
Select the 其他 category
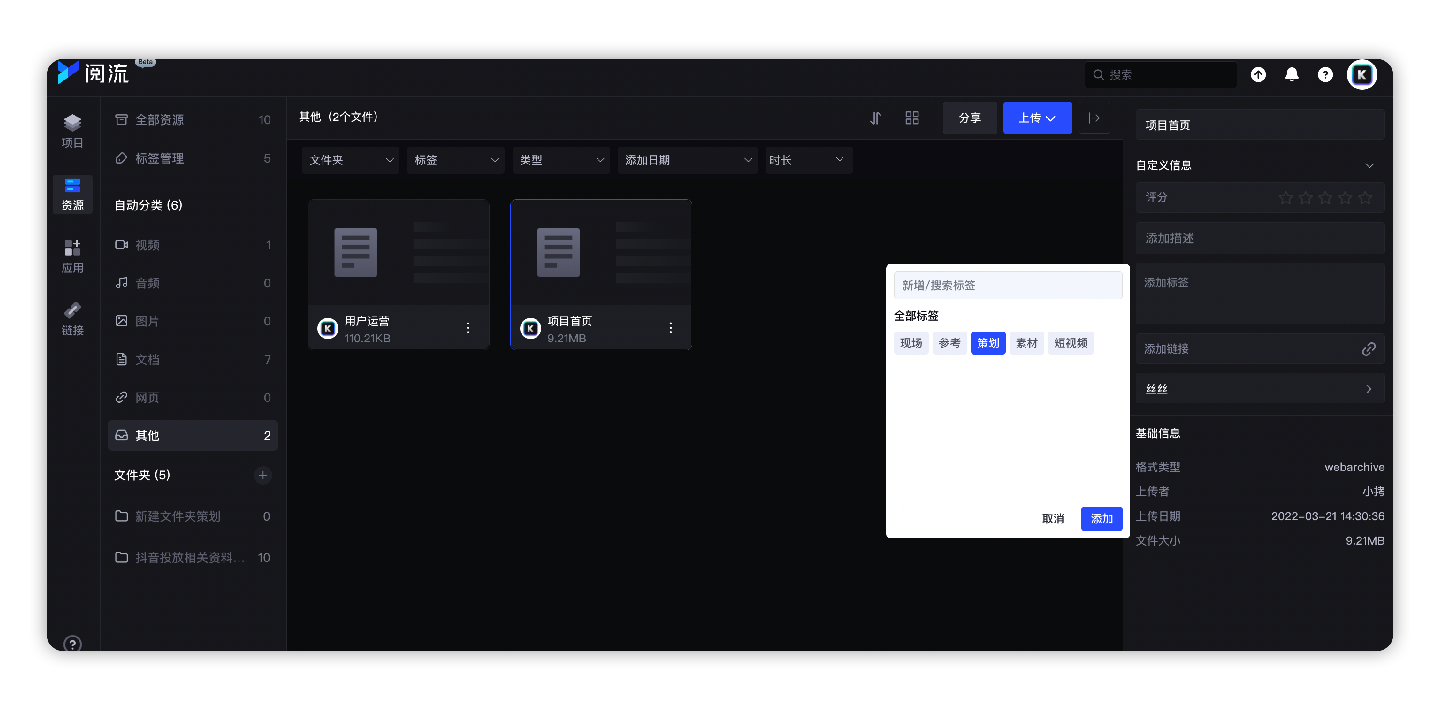coord(193,436)
